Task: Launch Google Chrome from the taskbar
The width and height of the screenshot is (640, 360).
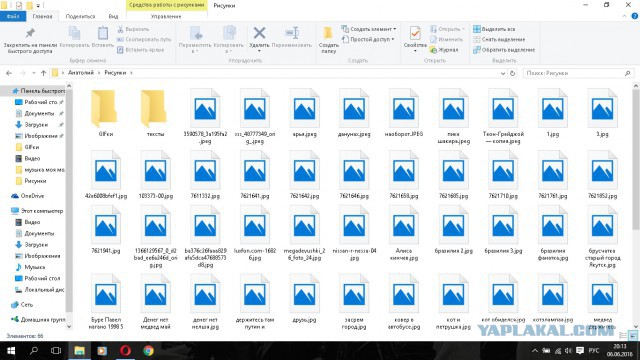Action: tap(148, 351)
